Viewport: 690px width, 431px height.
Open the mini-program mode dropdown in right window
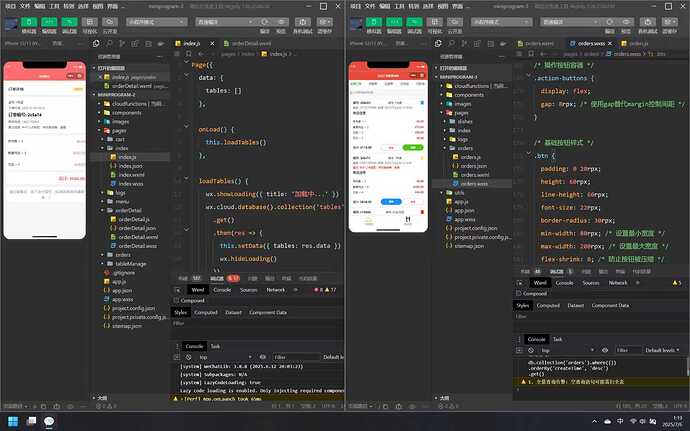point(501,22)
